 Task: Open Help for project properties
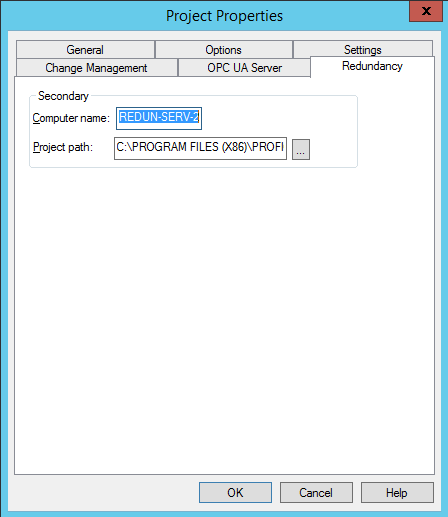[397, 492]
